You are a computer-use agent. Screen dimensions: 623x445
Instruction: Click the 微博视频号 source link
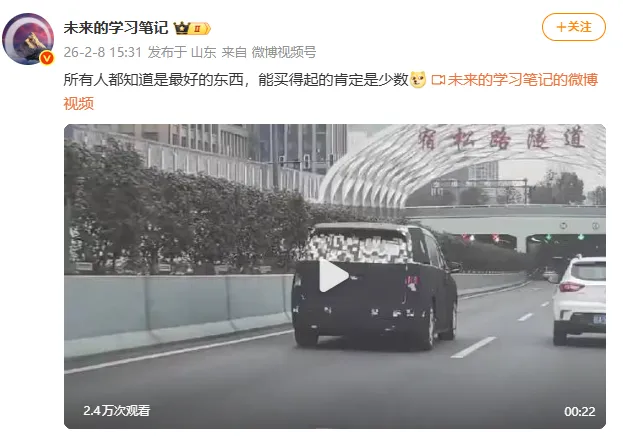click(x=284, y=52)
